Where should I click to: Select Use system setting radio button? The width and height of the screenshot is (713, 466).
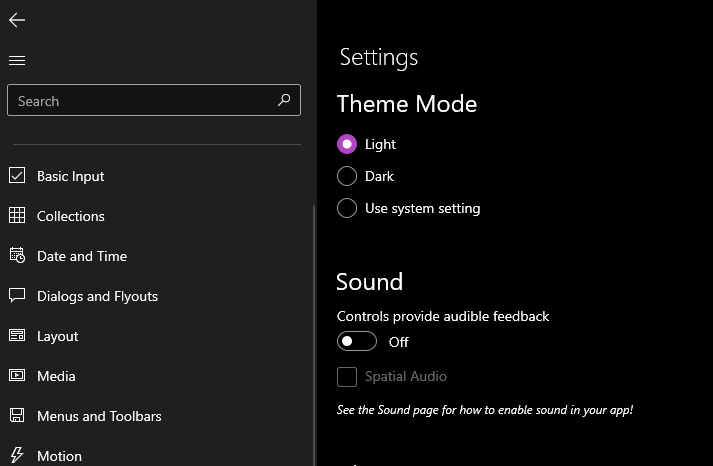347,208
